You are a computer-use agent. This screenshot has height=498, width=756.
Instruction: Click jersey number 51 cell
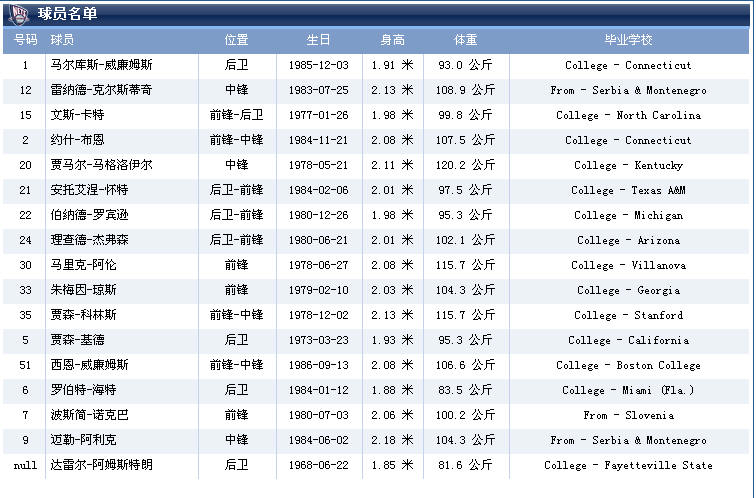click(25, 365)
